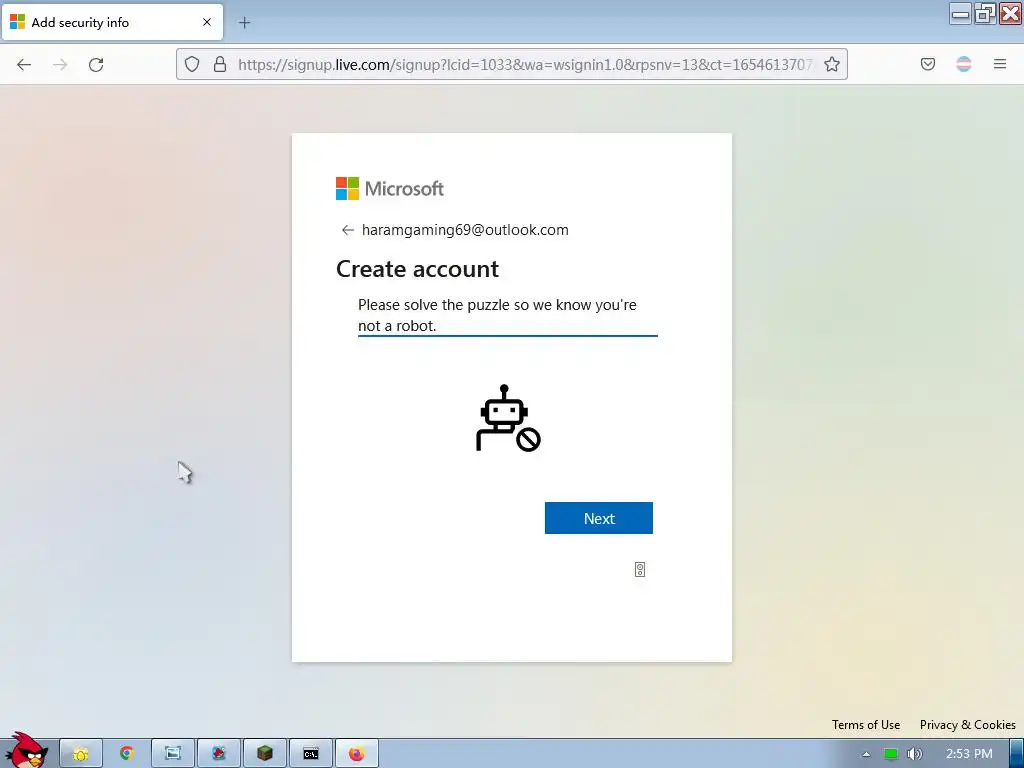Click the 2:53 PM clock
The width and height of the screenshot is (1024, 768).
(969, 754)
